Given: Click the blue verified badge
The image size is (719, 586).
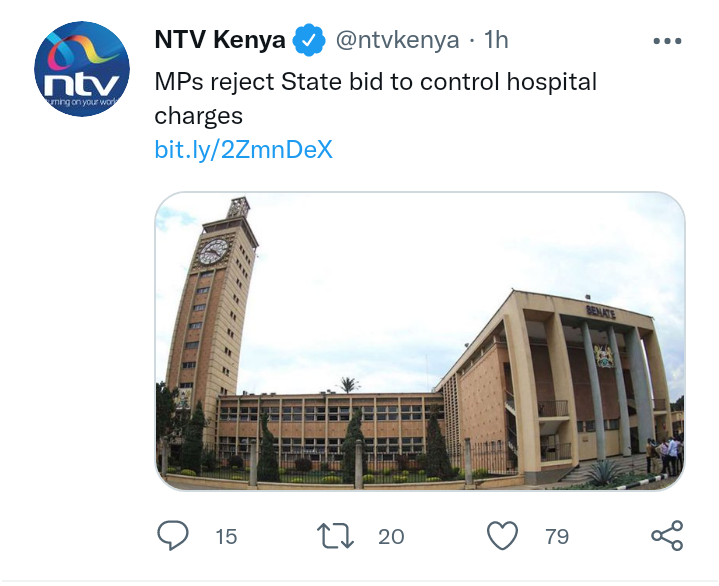Looking at the screenshot, I should point(309,40).
